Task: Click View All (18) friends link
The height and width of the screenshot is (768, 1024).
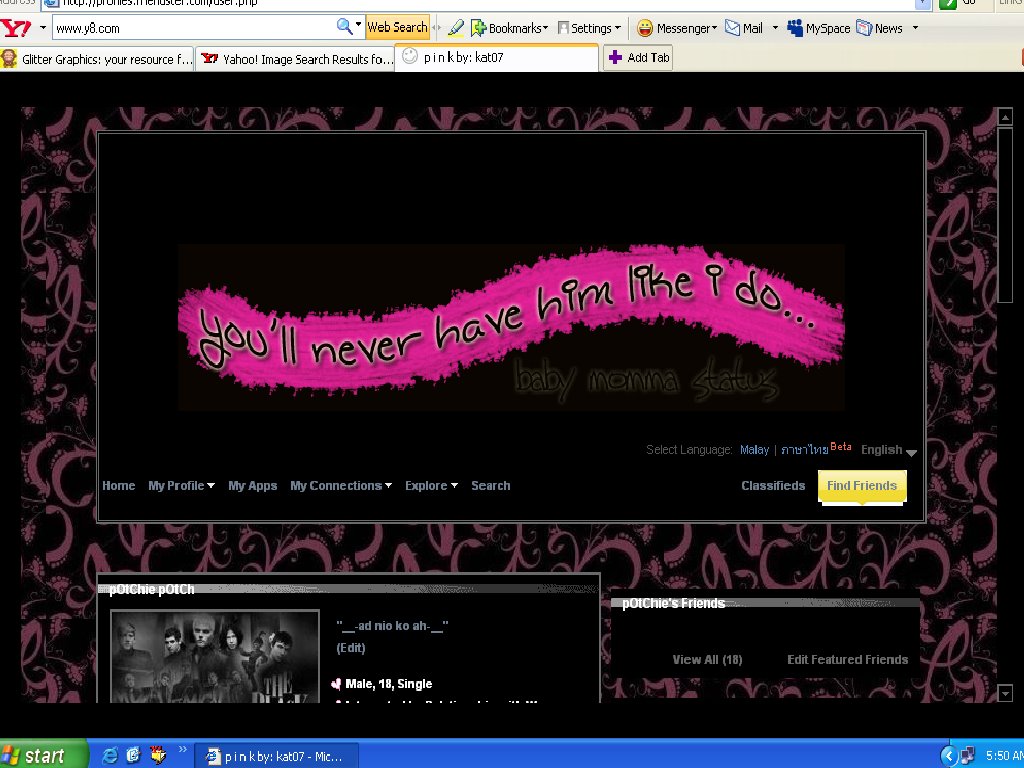Action: click(x=707, y=660)
